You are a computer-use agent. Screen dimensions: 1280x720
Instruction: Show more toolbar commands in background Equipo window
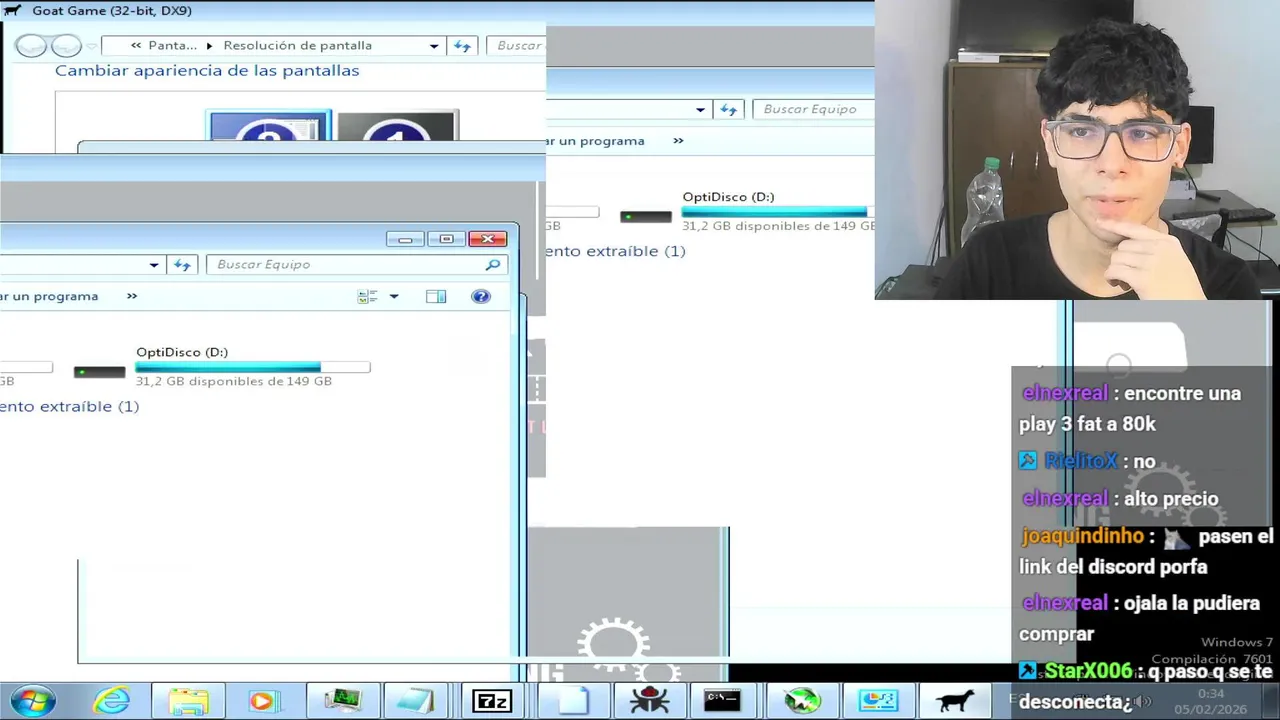(678, 141)
